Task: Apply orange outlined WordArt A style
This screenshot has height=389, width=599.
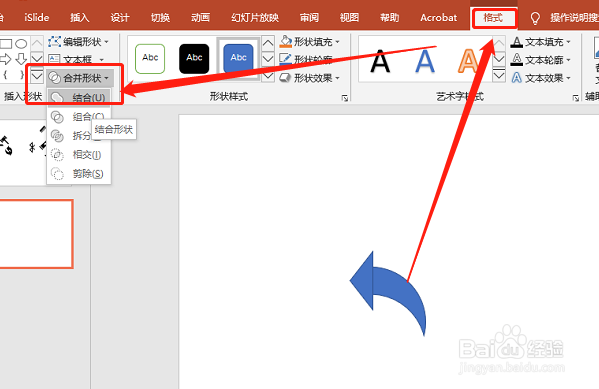Action: tap(468, 61)
